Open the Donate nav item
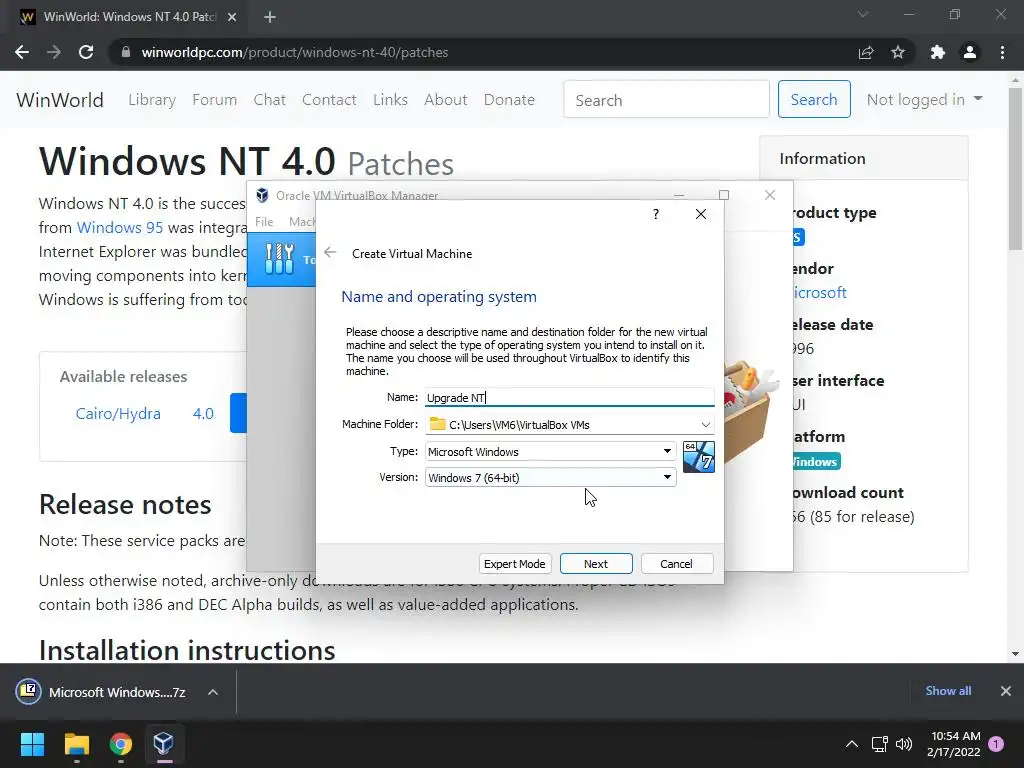The image size is (1024, 768). point(509,99)
